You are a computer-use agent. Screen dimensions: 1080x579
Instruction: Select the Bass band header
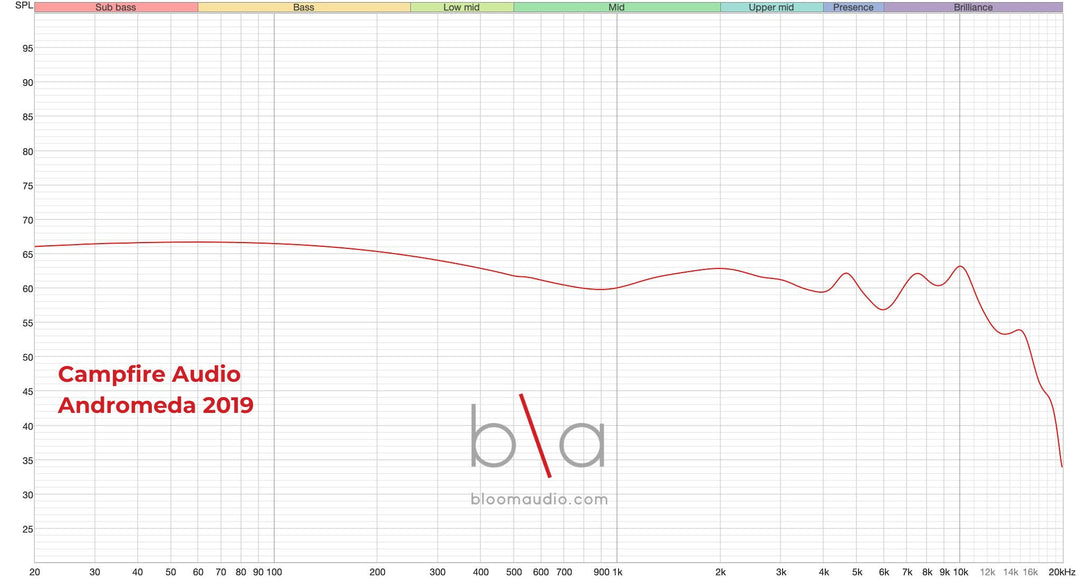304,8
